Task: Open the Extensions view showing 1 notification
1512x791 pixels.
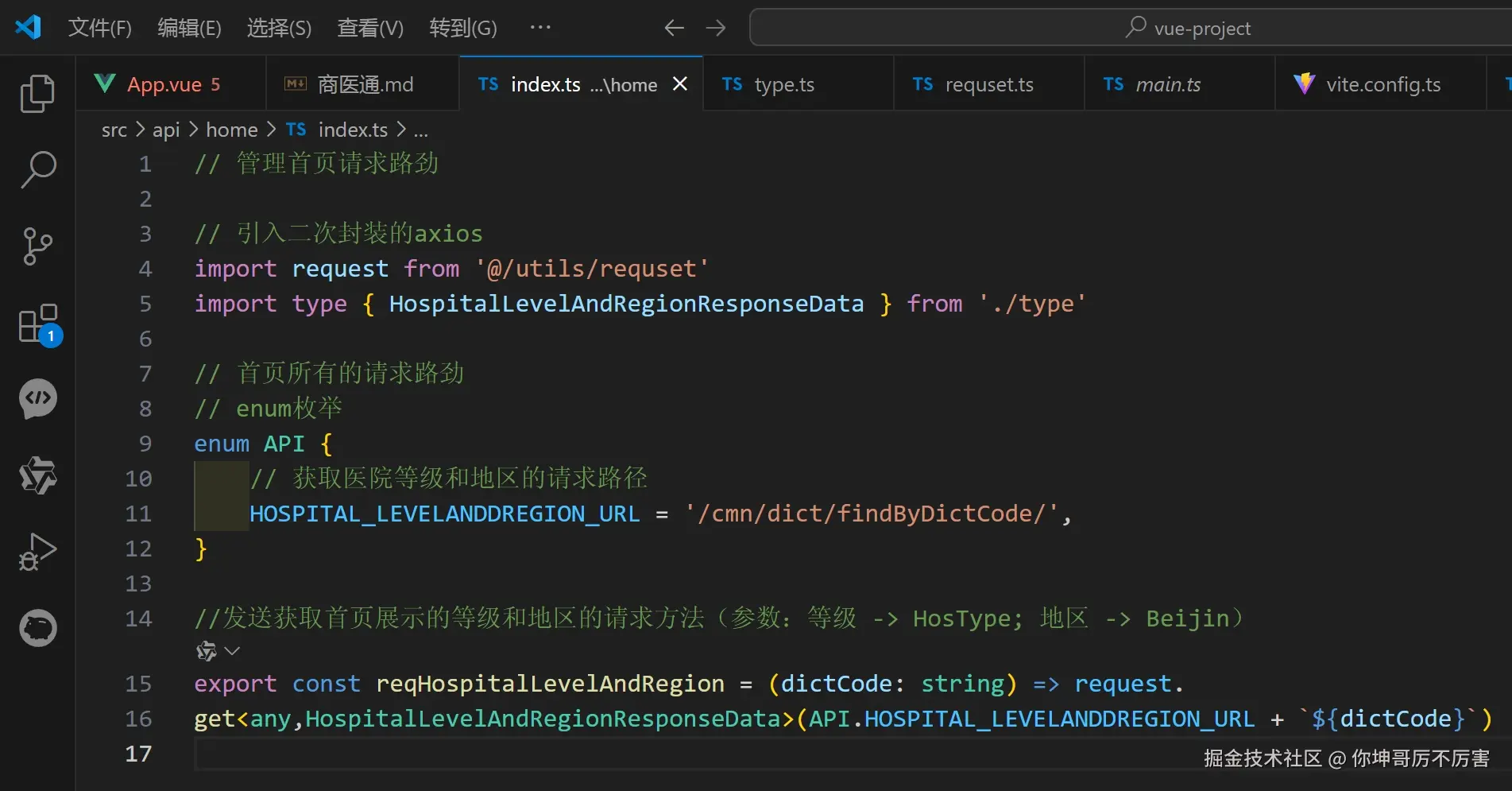Action: pos(37,324)
